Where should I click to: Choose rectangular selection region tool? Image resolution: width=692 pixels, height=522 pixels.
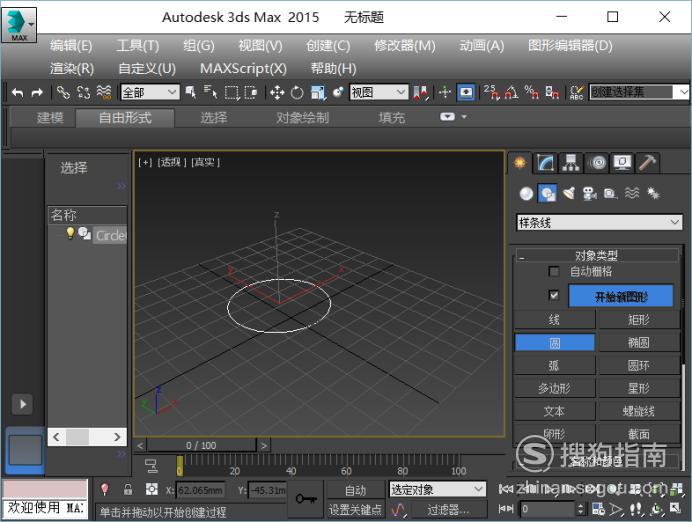(232, 93)
